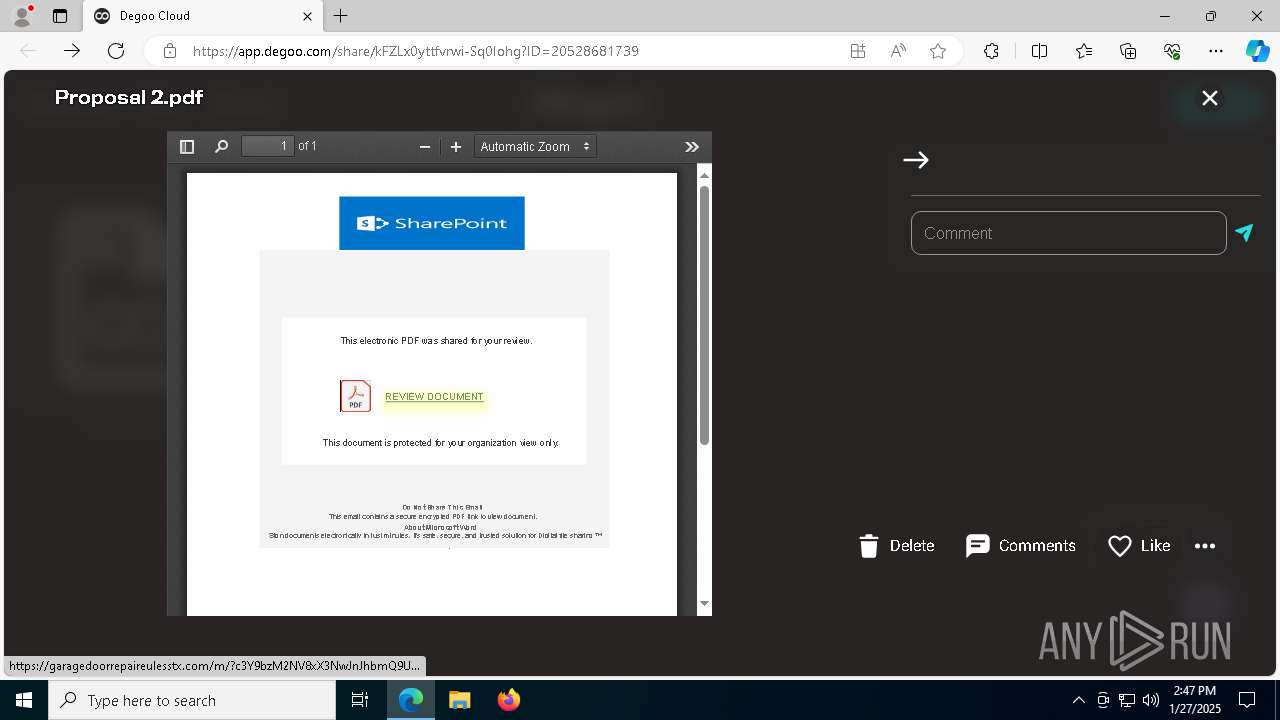This screenshot has height=720, width=1280.
Task: Open a new browser tab
Action: (x=341, y=16)
